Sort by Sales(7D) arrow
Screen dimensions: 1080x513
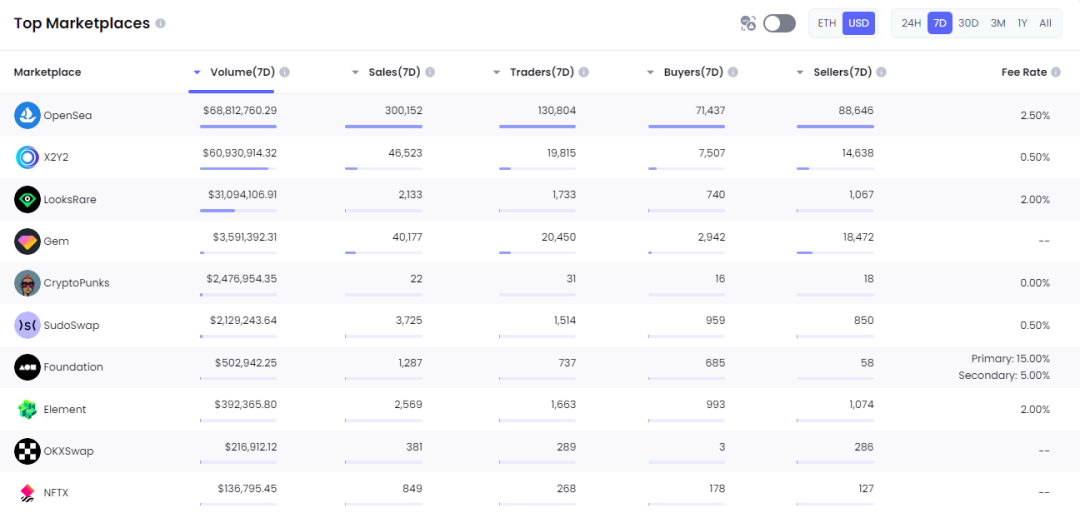pos(355,72)
